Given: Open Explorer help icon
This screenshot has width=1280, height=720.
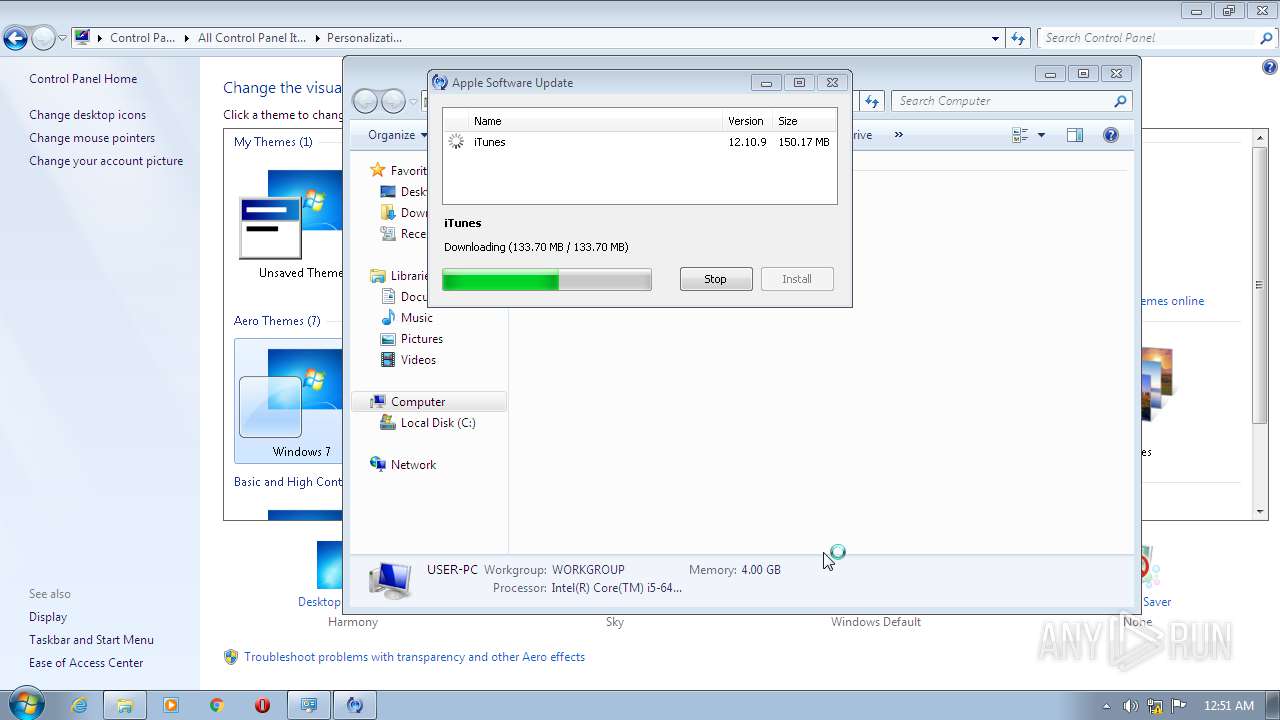Looking at the screenshot, I should point(1111,135).
